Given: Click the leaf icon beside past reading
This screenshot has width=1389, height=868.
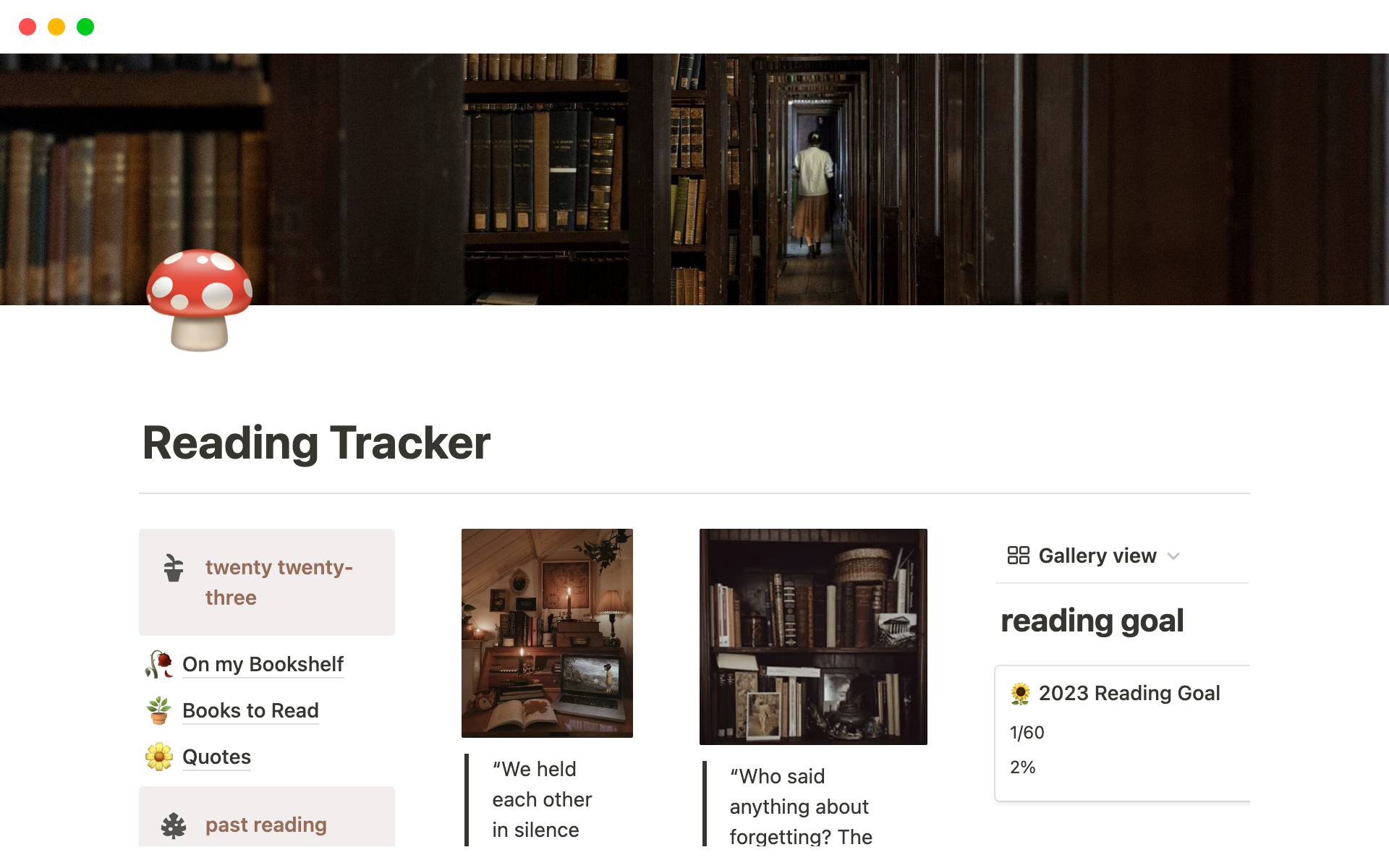Looking at the screenshot, I should pos(174,825).
